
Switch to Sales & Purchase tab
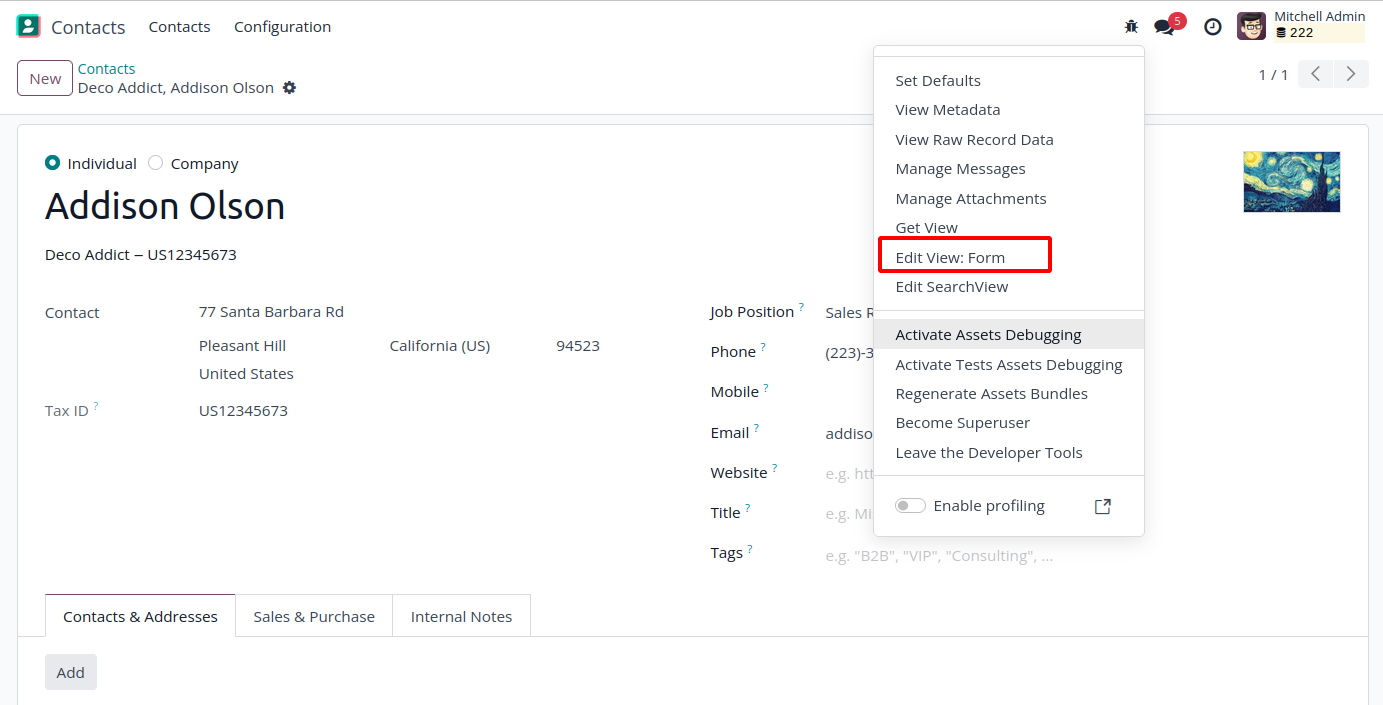coord(314,617)
